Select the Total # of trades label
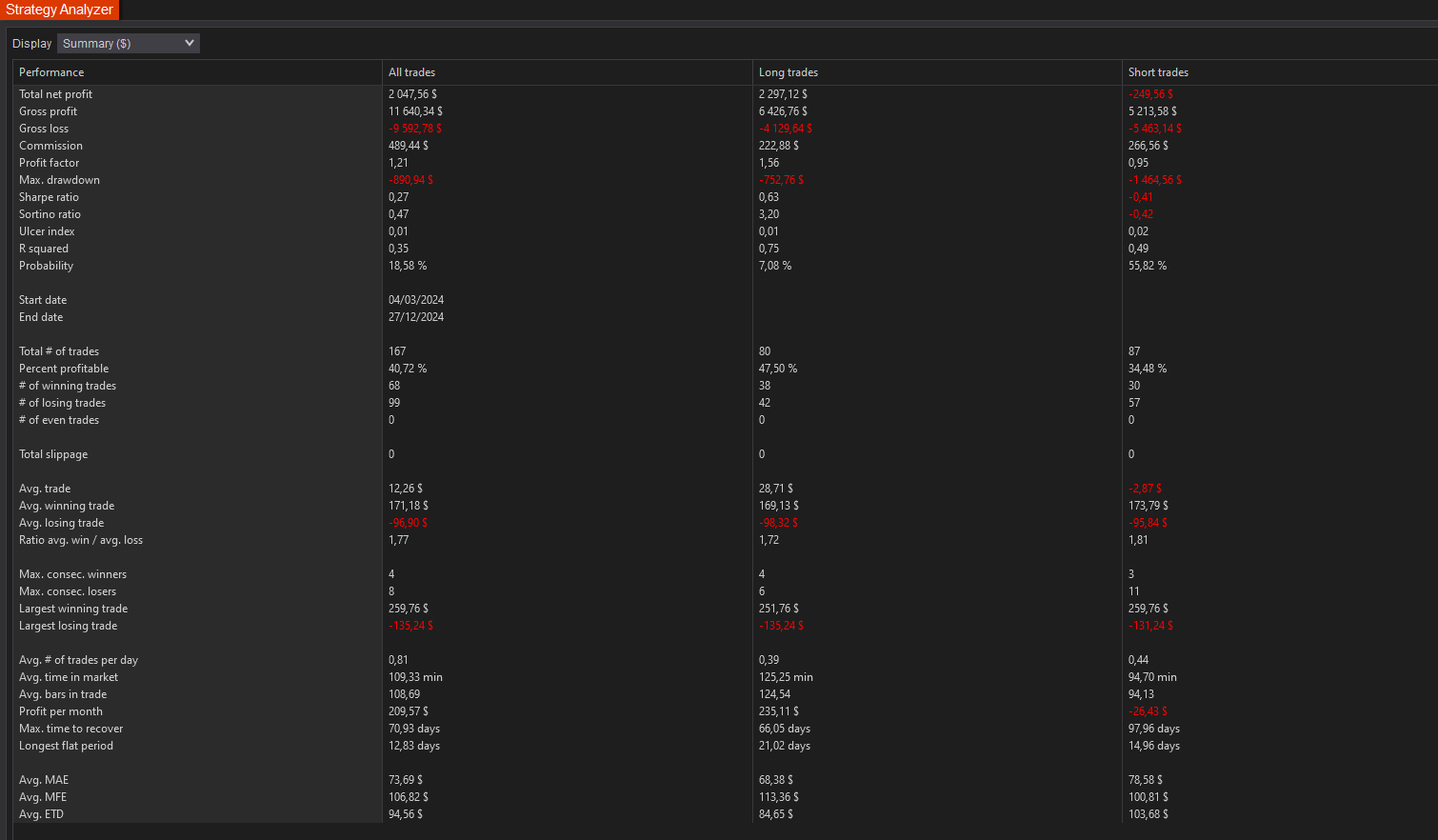Image resolution: width=1438 pixels, height=840 pixels. pos(59,351)
